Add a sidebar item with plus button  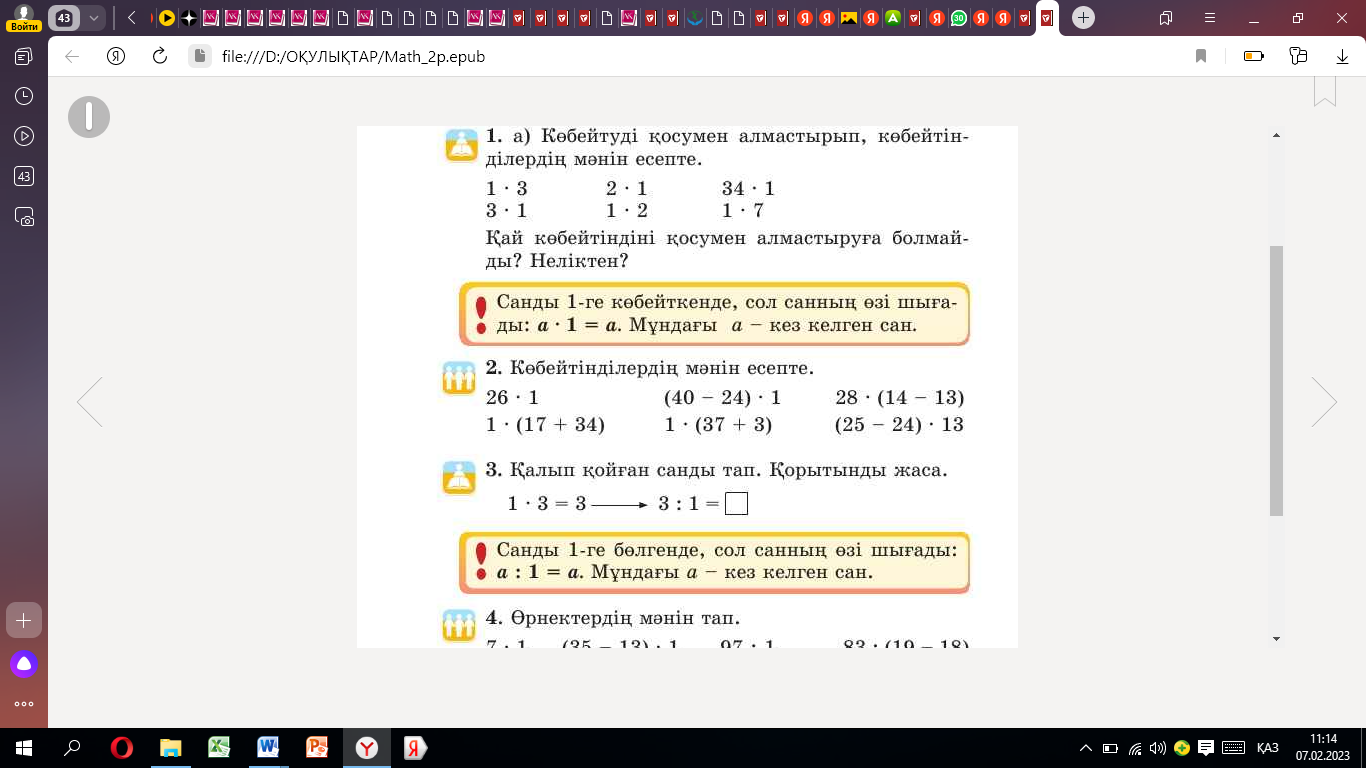pyautogui.click(x=24, y=620)
